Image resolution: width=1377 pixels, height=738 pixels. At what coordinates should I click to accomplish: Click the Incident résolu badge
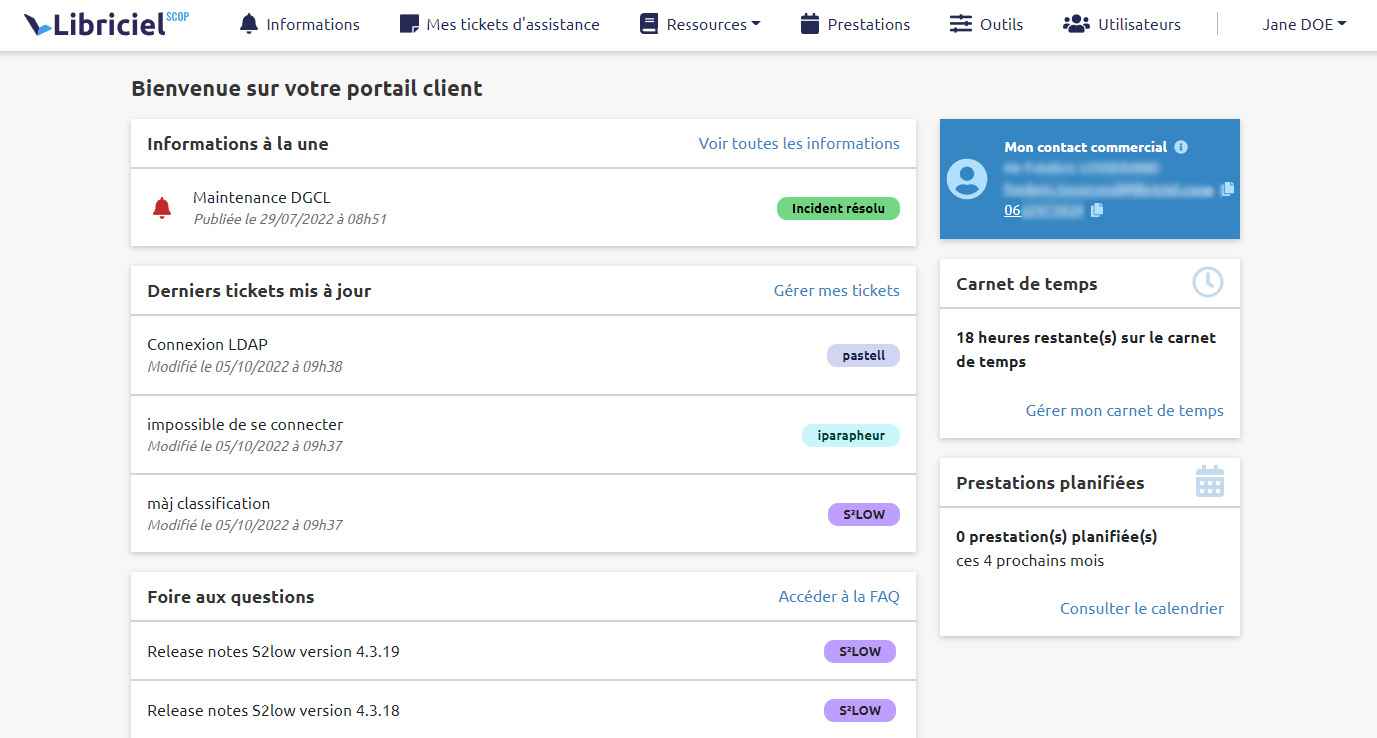[838, 208]
